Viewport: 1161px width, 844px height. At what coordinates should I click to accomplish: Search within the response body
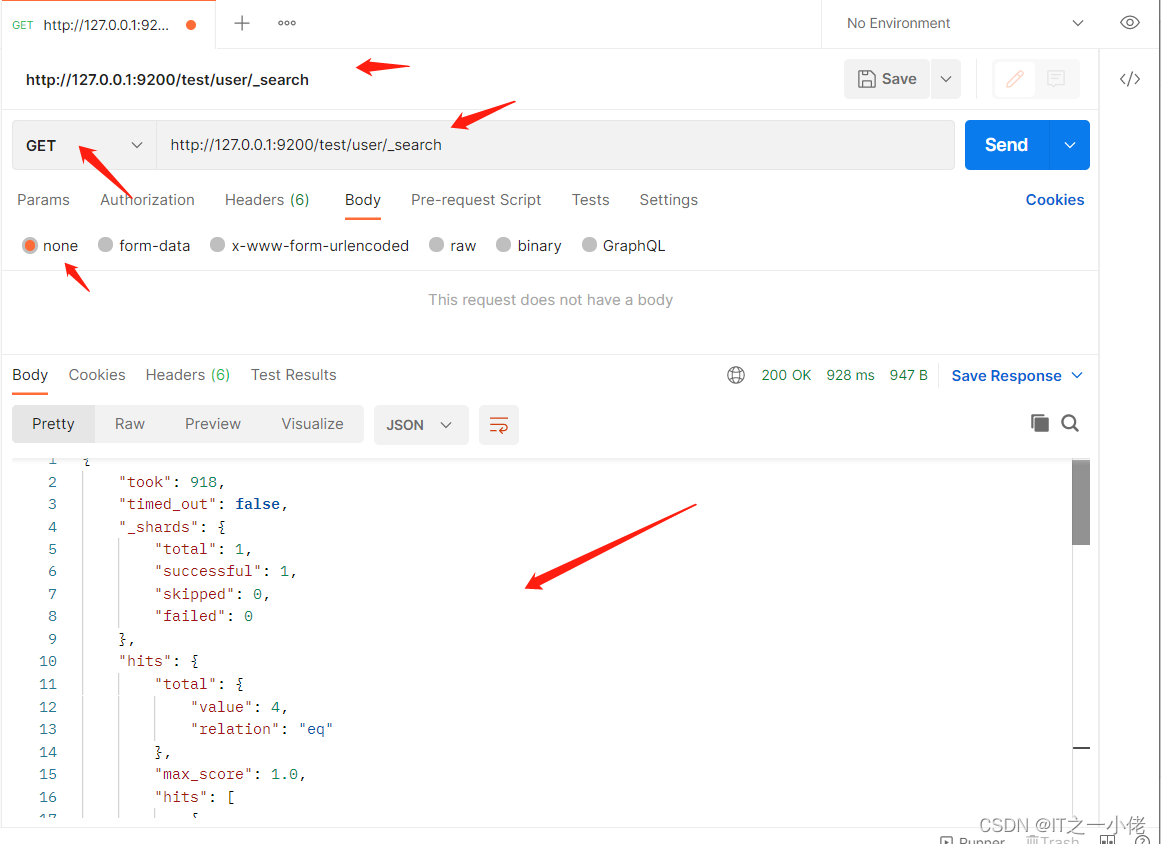(x=1070, y=423)
